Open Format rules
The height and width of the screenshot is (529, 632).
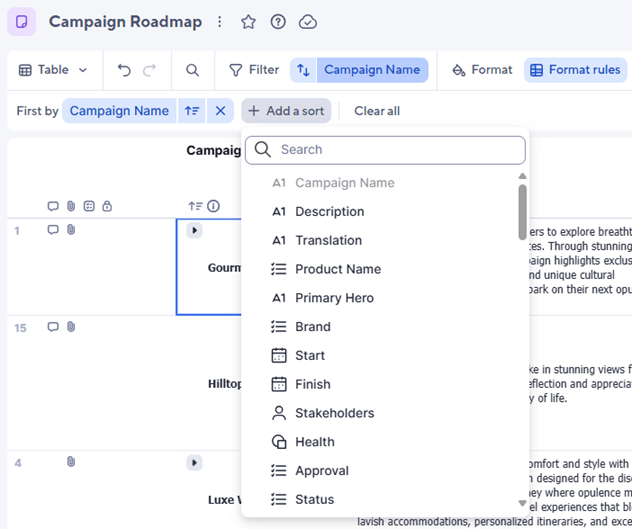576,70
